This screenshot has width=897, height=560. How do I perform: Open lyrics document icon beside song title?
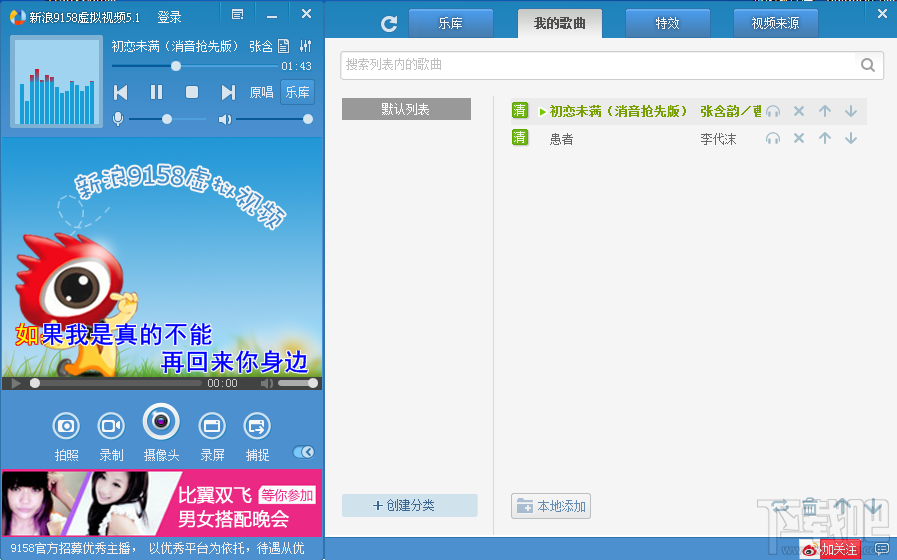click(x=283, y=46)
